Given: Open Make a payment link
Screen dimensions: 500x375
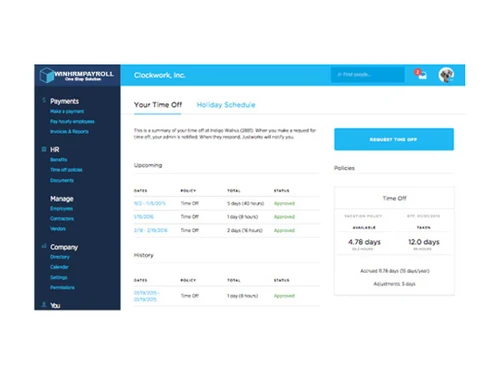Looking at the screenshot, I should click(x=67, y=111).
